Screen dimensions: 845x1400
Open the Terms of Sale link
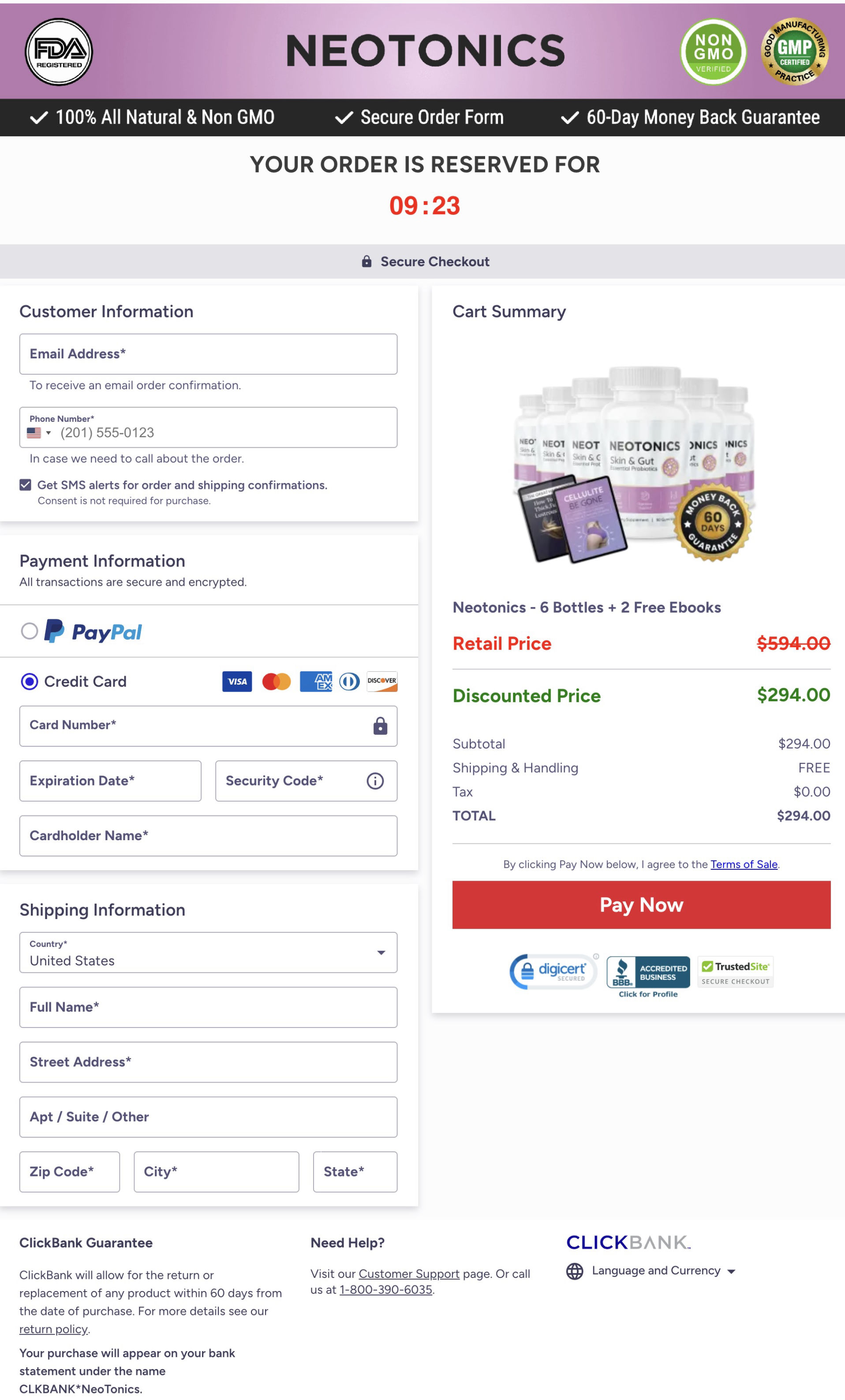(x=744, y=864)
